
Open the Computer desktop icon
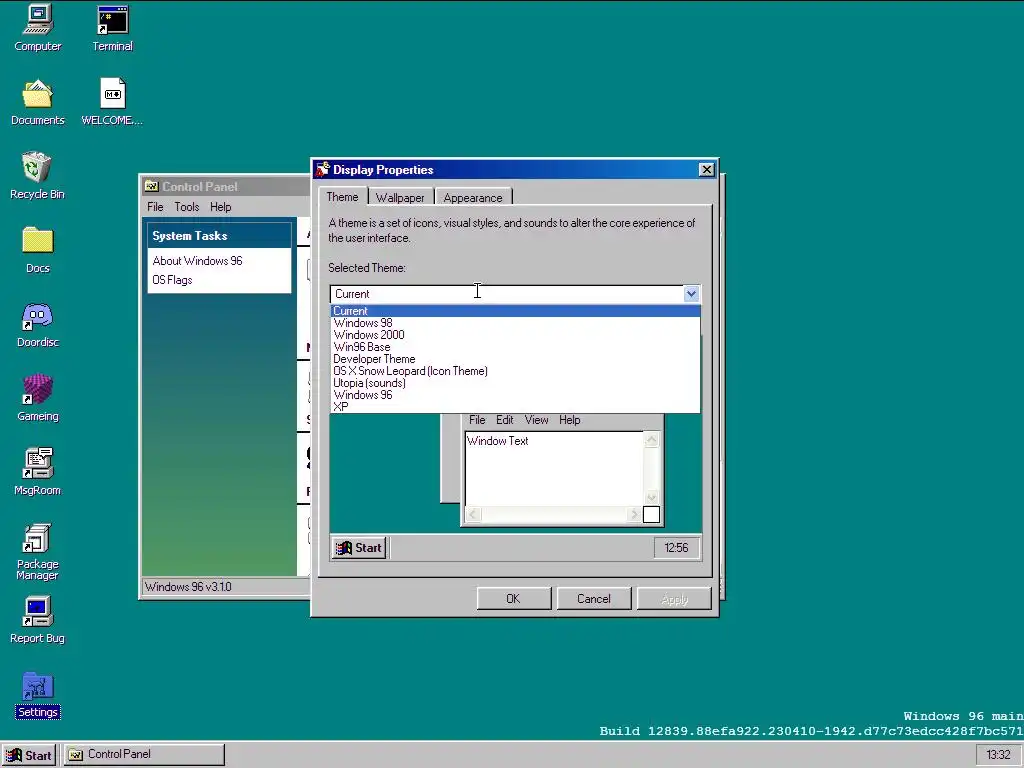[37, 27]
